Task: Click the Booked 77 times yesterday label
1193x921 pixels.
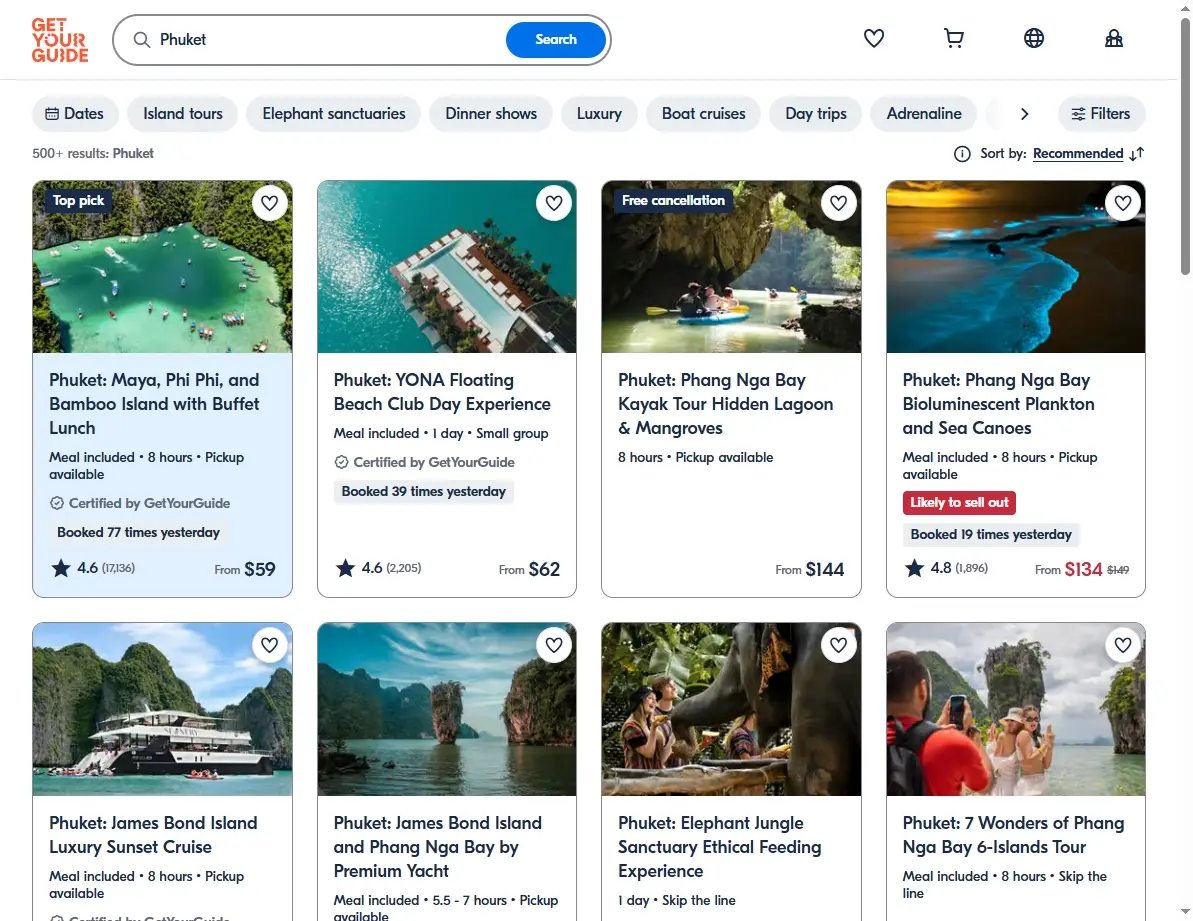Action: pyautogui.click(x=138, y=532)
